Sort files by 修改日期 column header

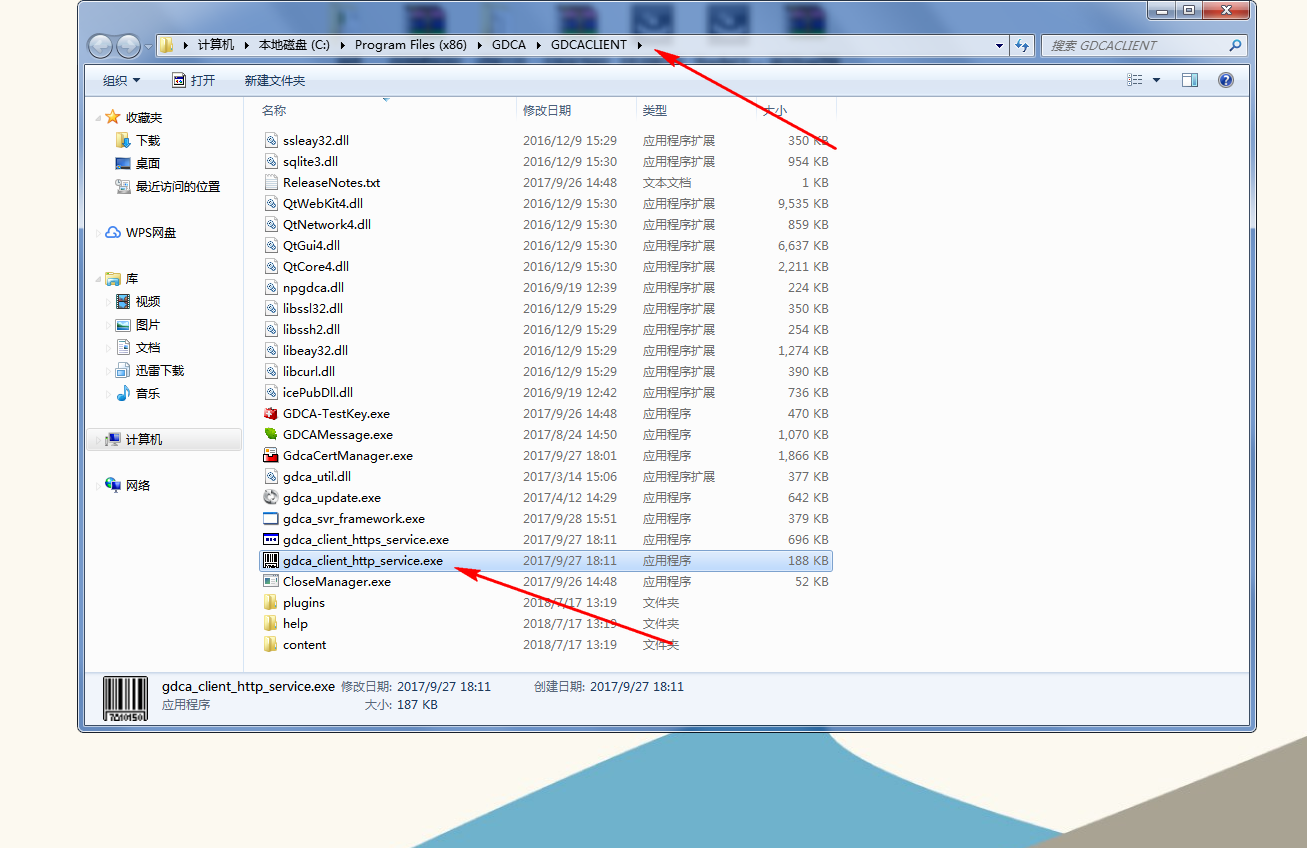click(x=546, y=110)
